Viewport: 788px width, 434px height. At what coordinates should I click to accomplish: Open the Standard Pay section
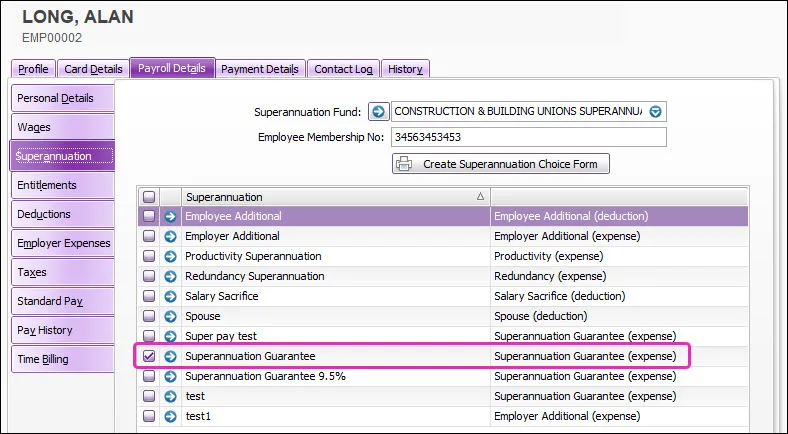(x=63, y=301)
